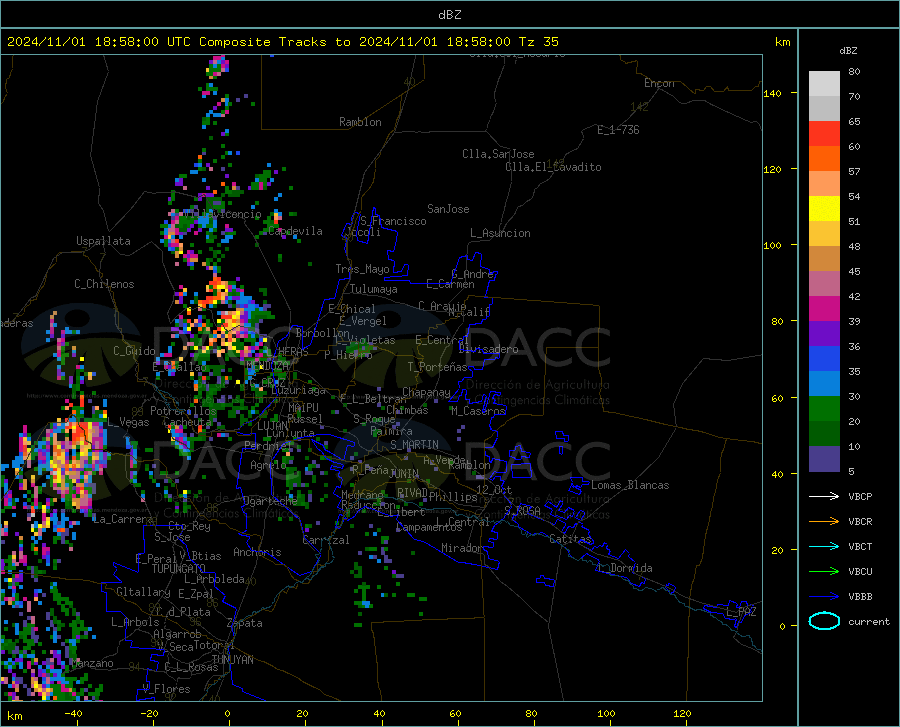This screenshot has width=900, height=727.
Task: Click the 'Tz 35' threshold text
Action: 538,42
